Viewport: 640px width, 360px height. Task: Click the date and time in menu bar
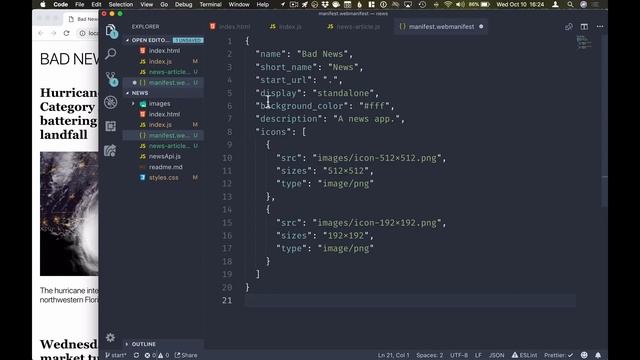520,4
